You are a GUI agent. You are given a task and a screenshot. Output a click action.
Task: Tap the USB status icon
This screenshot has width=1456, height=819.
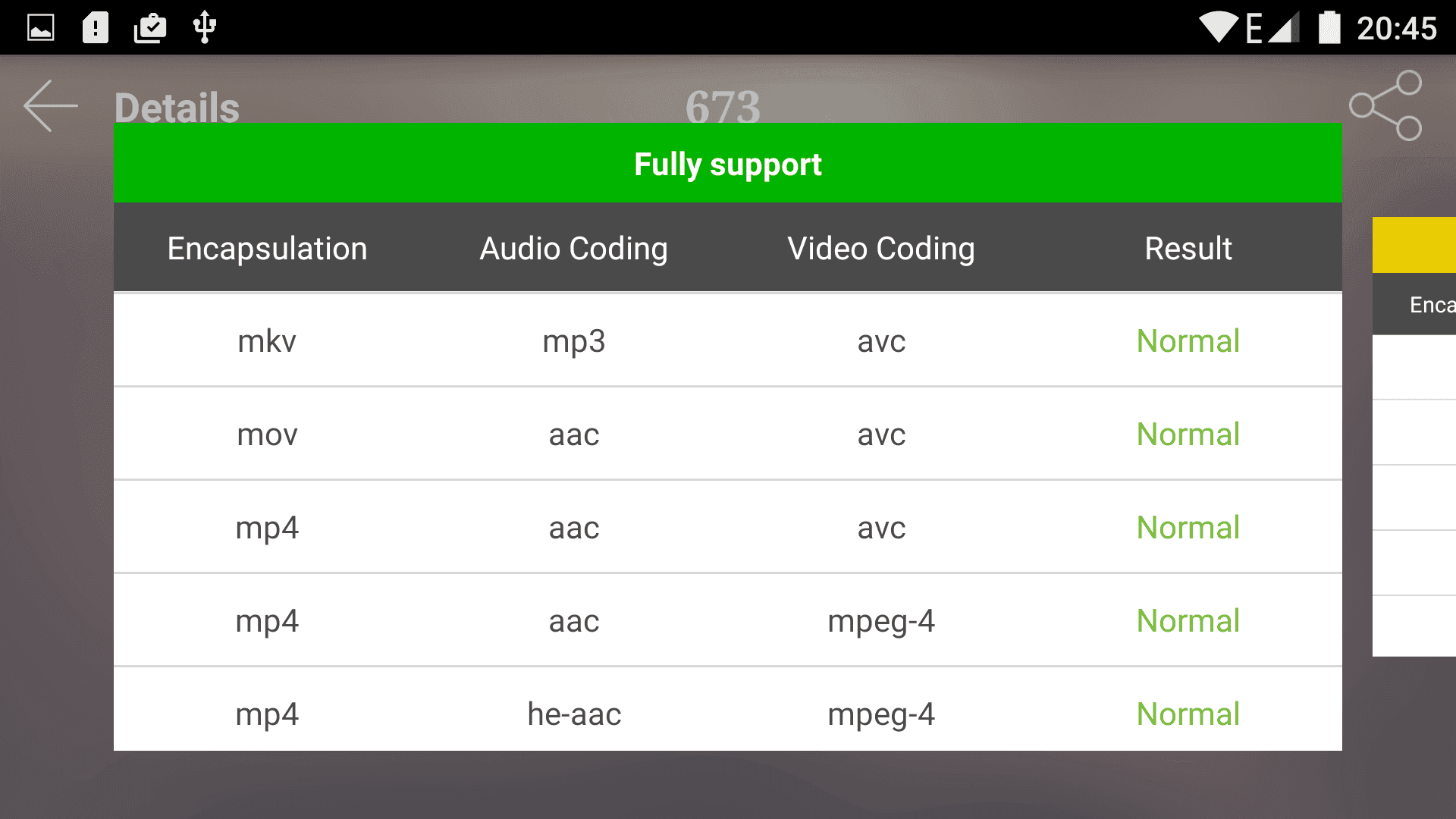[x=205, y=28]
